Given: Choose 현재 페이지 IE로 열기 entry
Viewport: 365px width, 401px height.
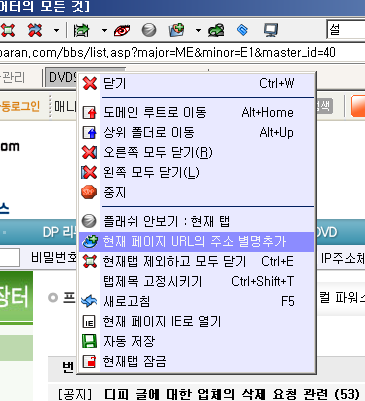Looking at the screenshot, I should click(197, 322).
